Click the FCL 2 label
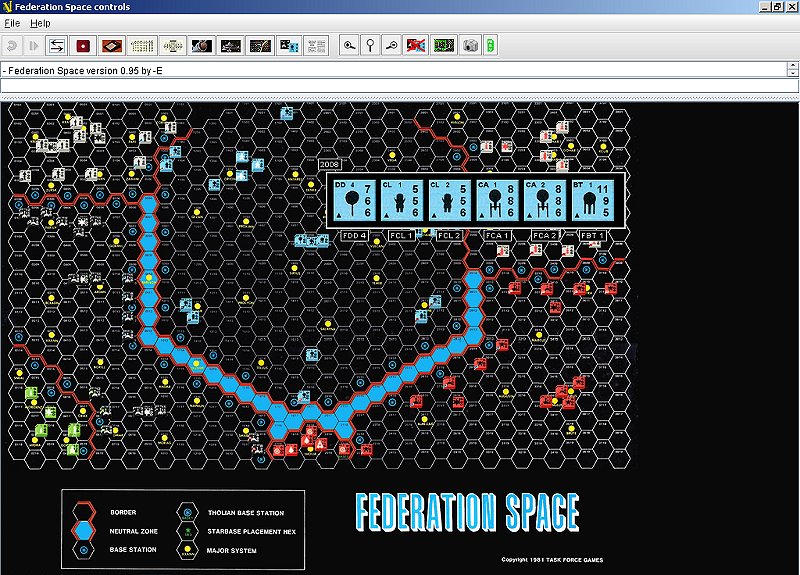The height and width of the screenshot is (575, 800). tap(449, 236)
